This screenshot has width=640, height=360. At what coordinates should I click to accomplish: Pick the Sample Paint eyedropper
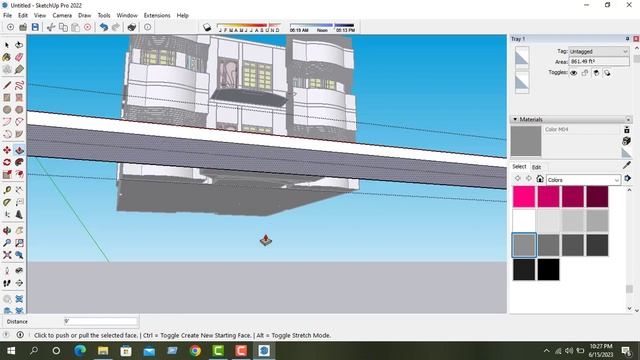(627, 165)
